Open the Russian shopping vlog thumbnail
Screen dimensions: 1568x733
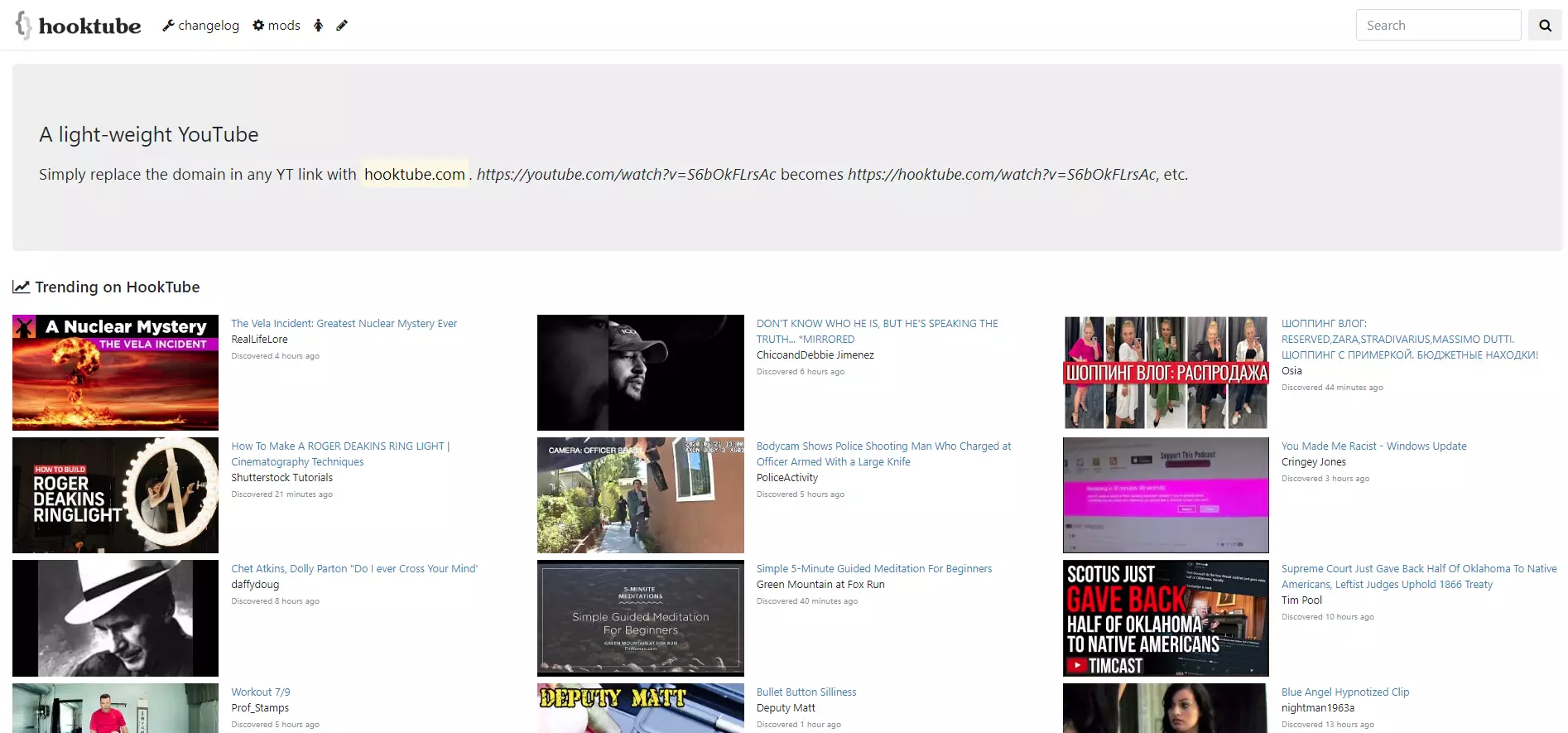pyautogui.click(x=1166, y=372)
